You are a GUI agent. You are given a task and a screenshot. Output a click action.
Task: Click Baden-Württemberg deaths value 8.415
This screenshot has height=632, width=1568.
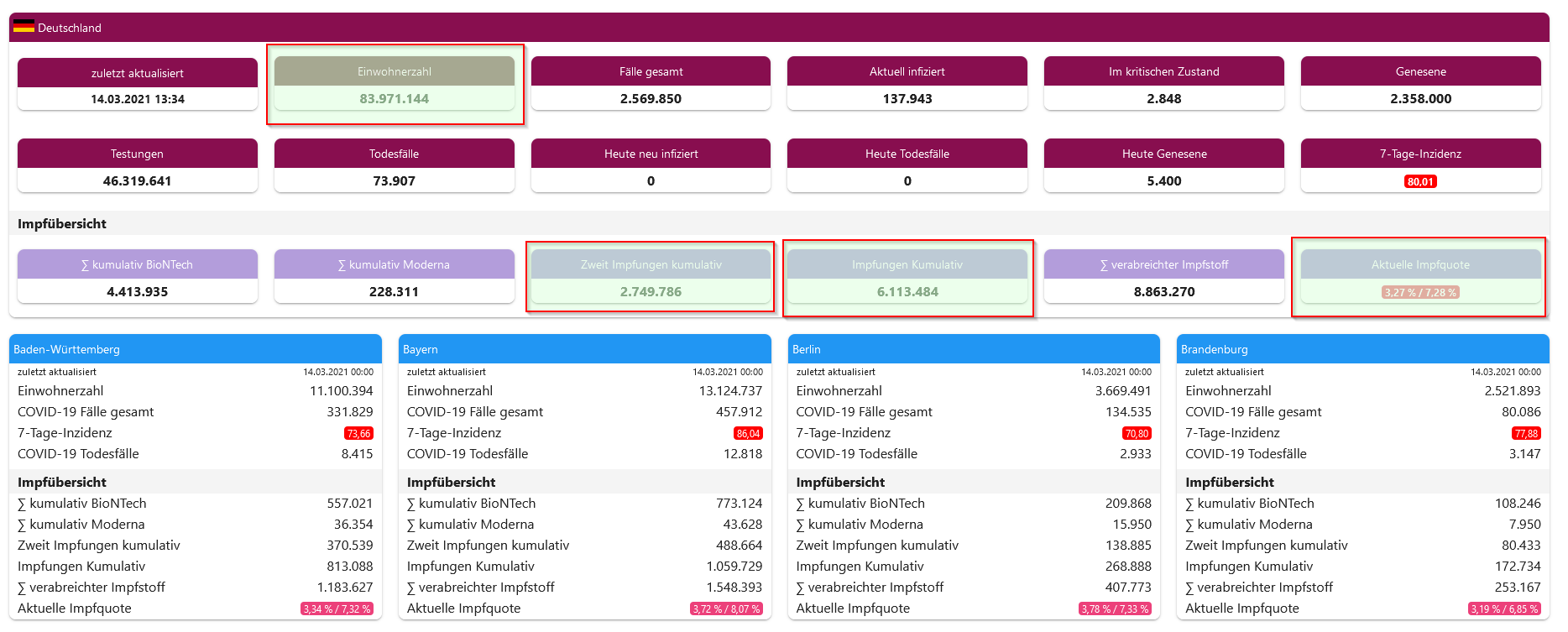pyautogui.click(x=357, y=454)
